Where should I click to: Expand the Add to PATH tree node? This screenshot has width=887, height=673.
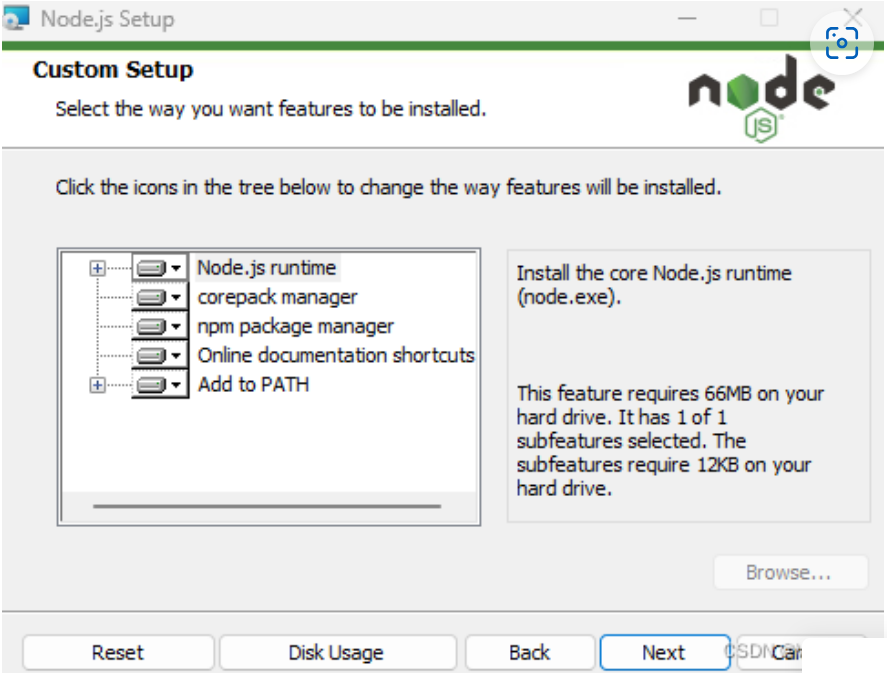click(x=97, y=385)
